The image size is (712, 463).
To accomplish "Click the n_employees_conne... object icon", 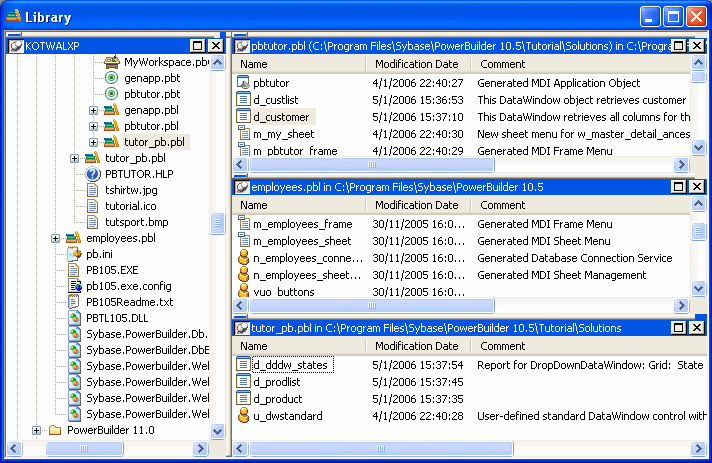I will coord(244,258).
